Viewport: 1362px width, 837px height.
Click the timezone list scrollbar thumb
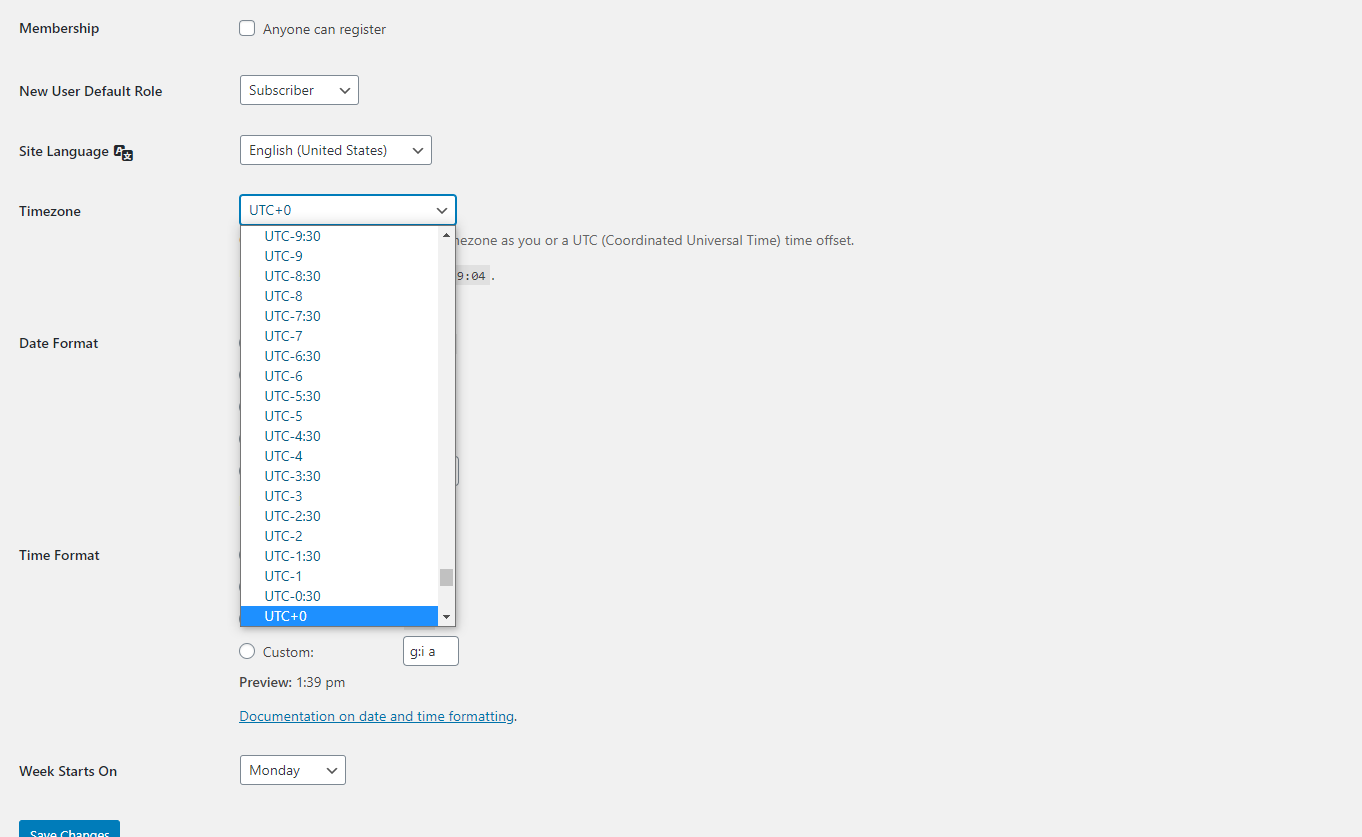pos(446,577)
